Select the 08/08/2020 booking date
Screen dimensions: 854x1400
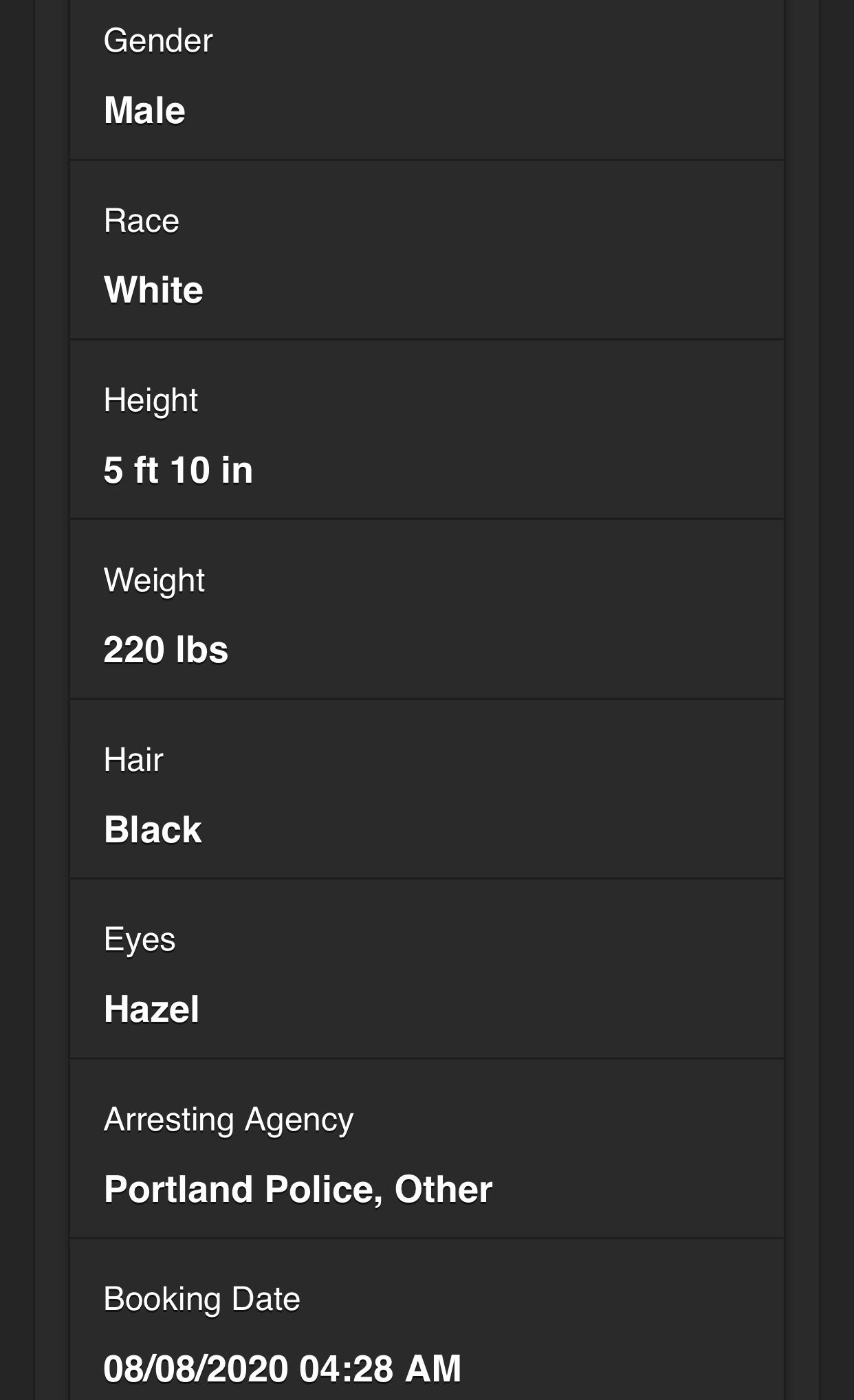pyautogui.click(x=195, y=1368)
